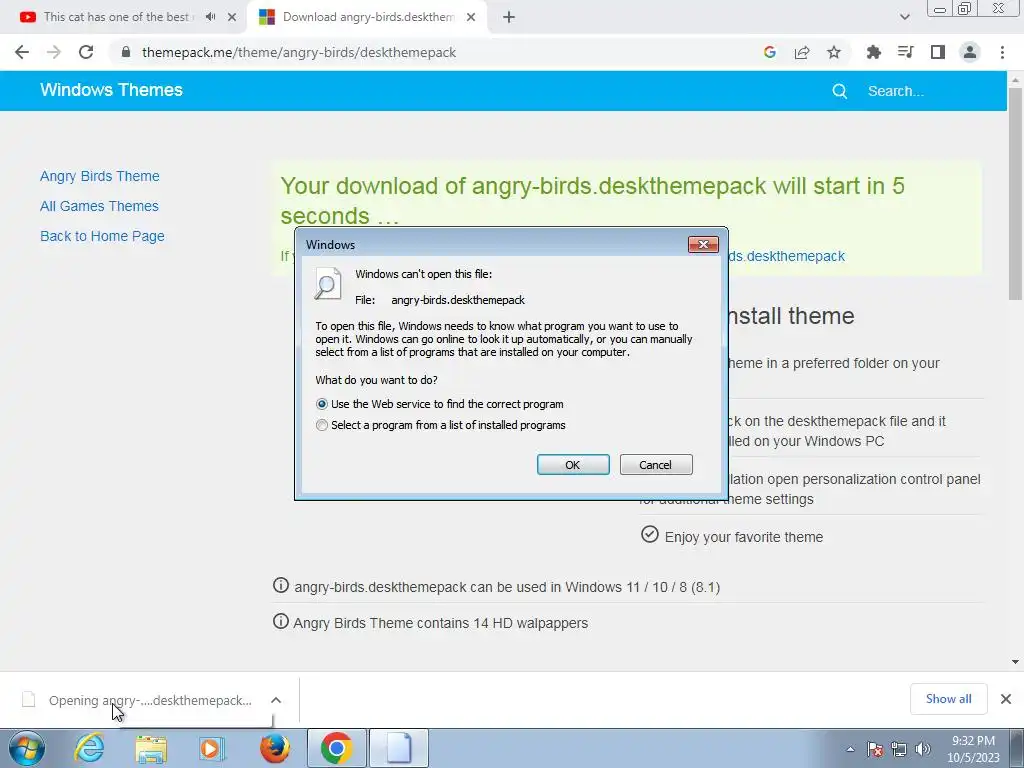Open Windows Explorer folder in taskbar

click(x=151, y=748)
